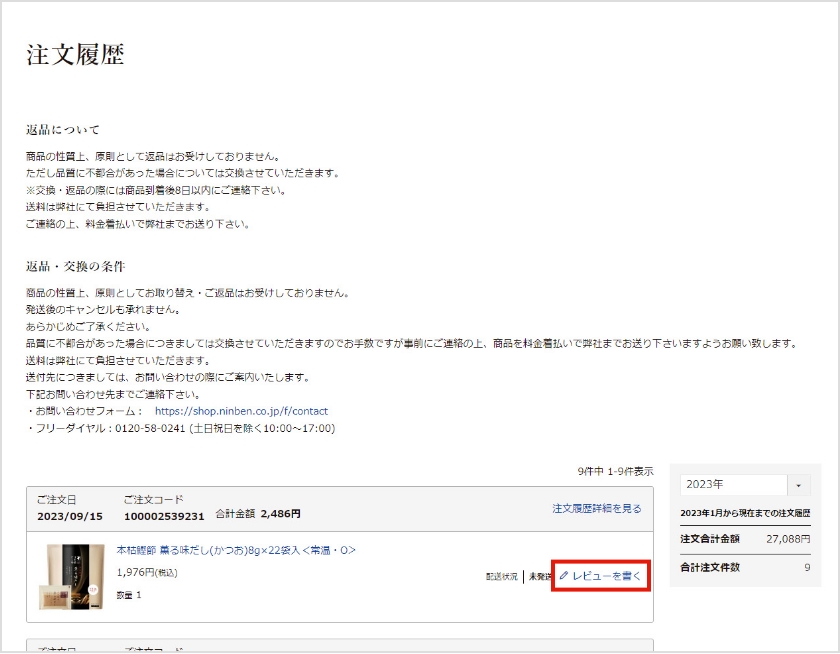Image resolution: width=840 pixels, height=654 pixels.
Task: Click the order total 2,486円
Action: tap(280, 514)
